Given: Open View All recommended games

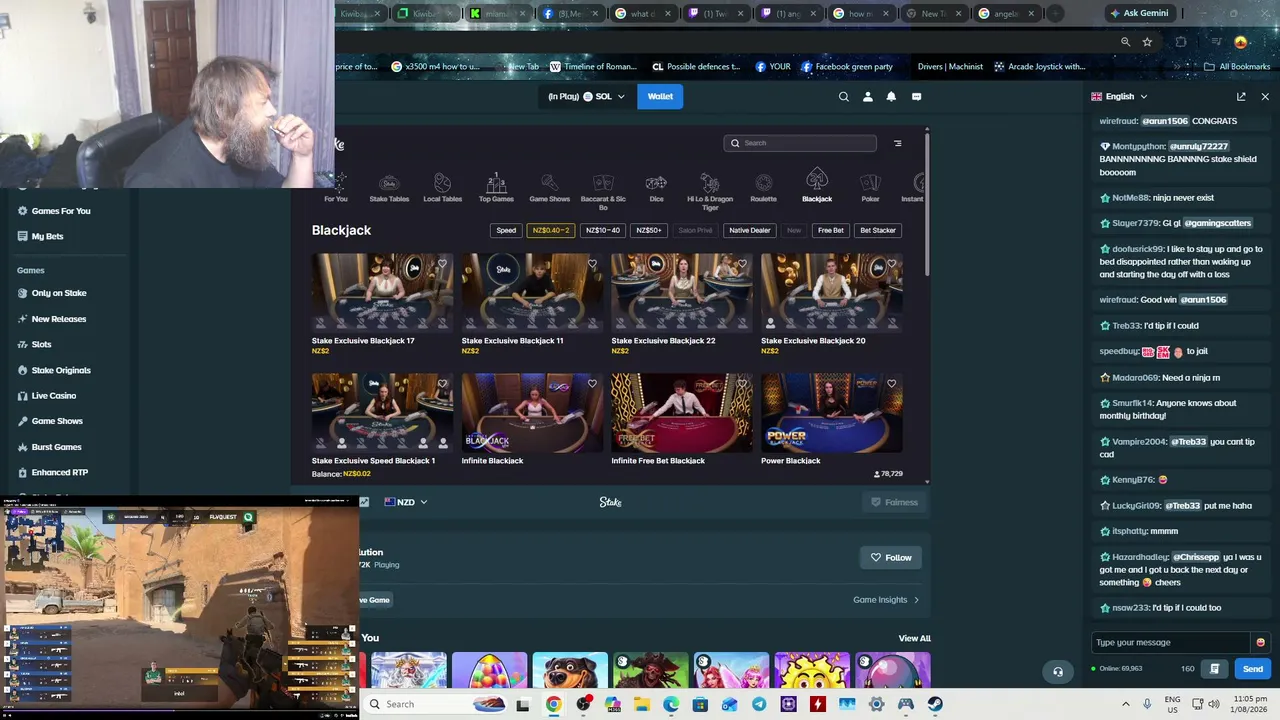Looking at the screenshot, I should click(914, 638).
